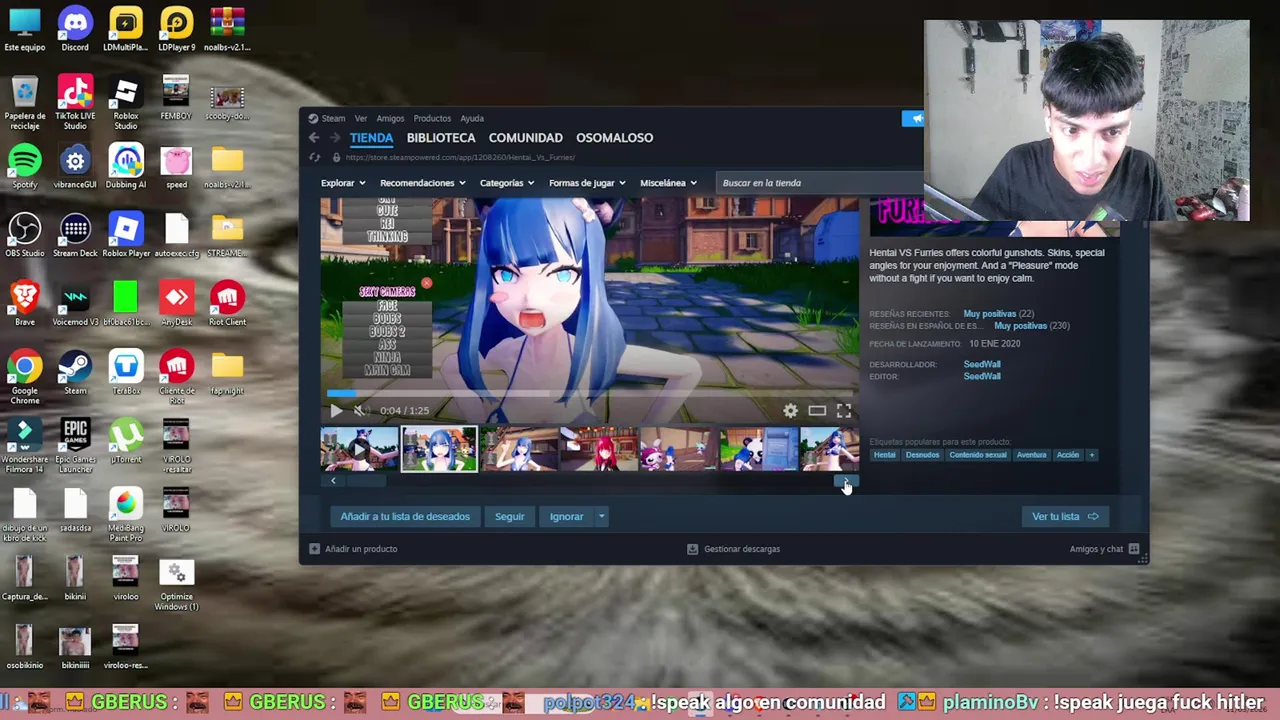
Task: Open Gestionar descargas
Action: 733,549
